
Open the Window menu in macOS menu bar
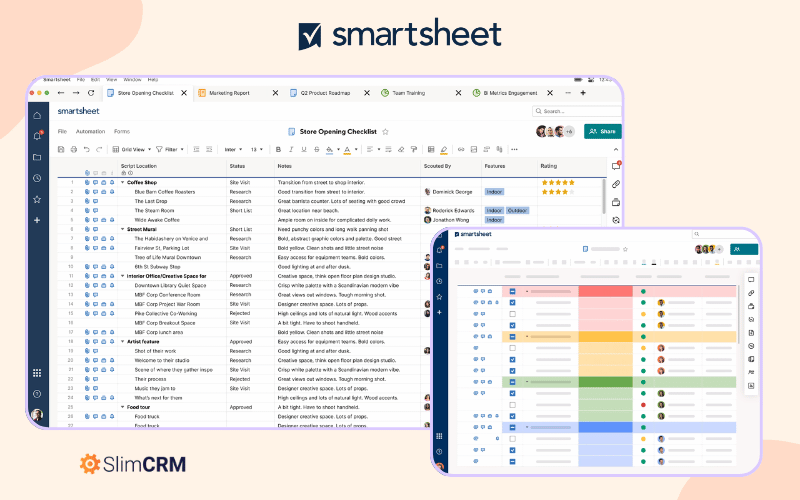[x=132, y=80]
